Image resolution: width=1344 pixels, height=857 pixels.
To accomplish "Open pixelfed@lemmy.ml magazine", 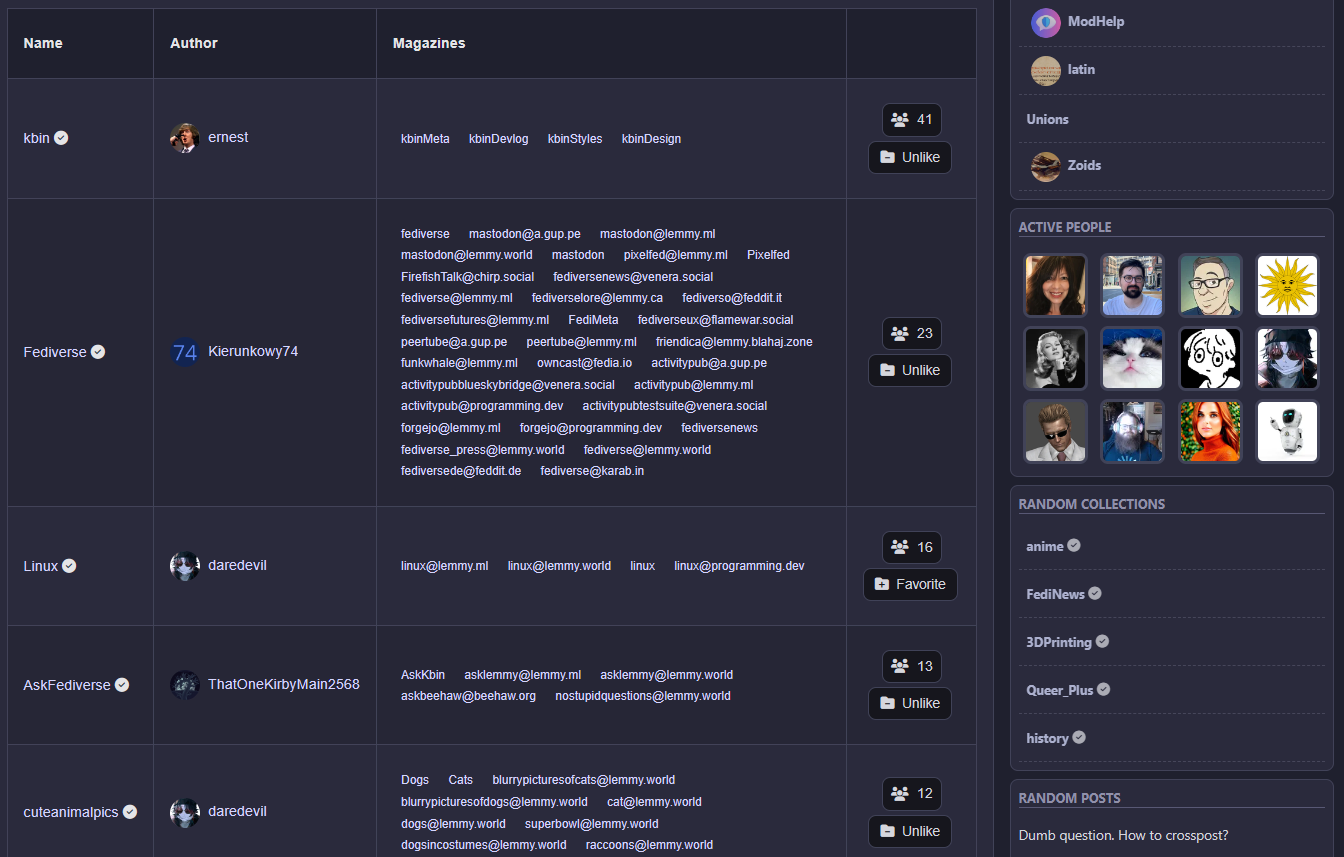I will pyautogui.click(x=676, y=255).
